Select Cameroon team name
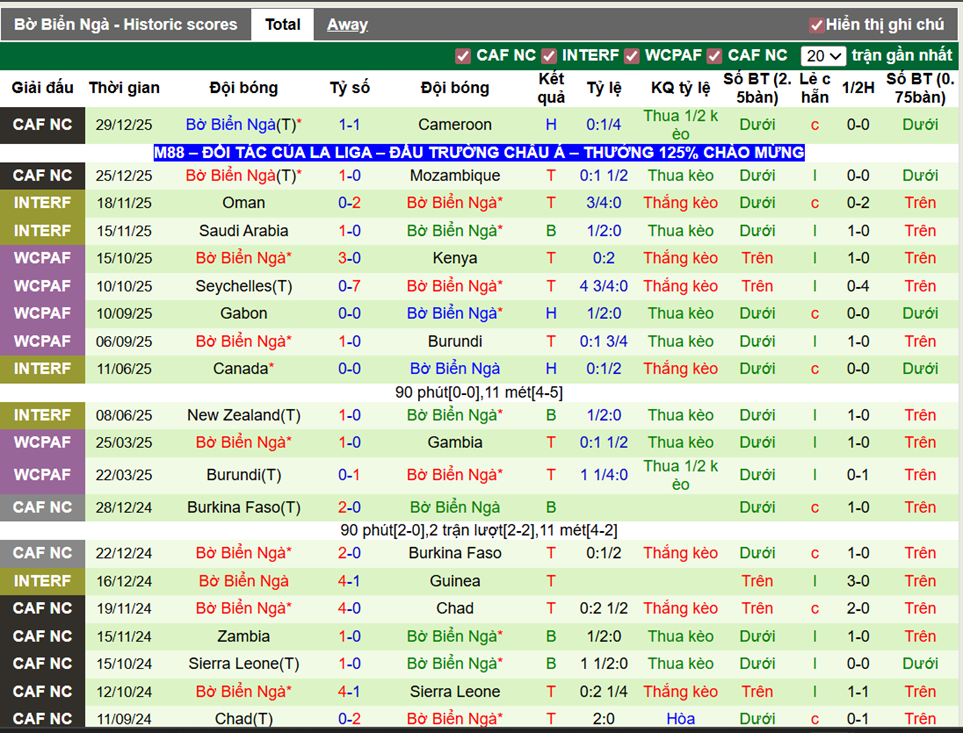The height and width of the screenshot is (733, 963). (454, 125)
